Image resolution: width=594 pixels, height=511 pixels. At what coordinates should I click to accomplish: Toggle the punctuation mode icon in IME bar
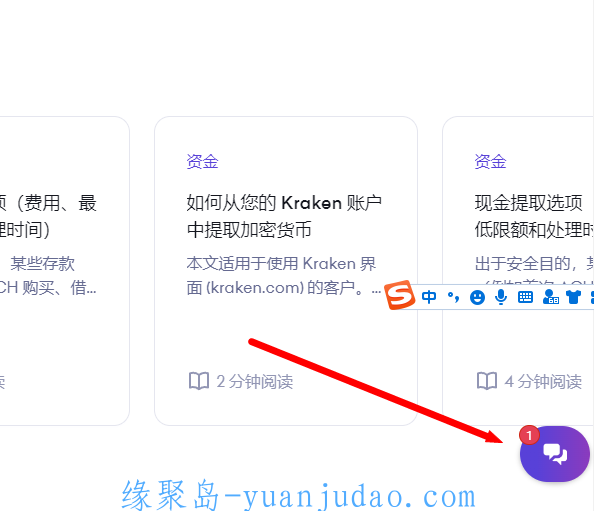pos(453,297)
